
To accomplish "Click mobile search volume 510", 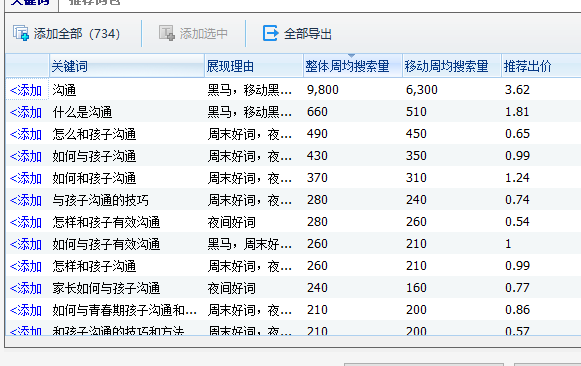I will [x=416, y=112].
